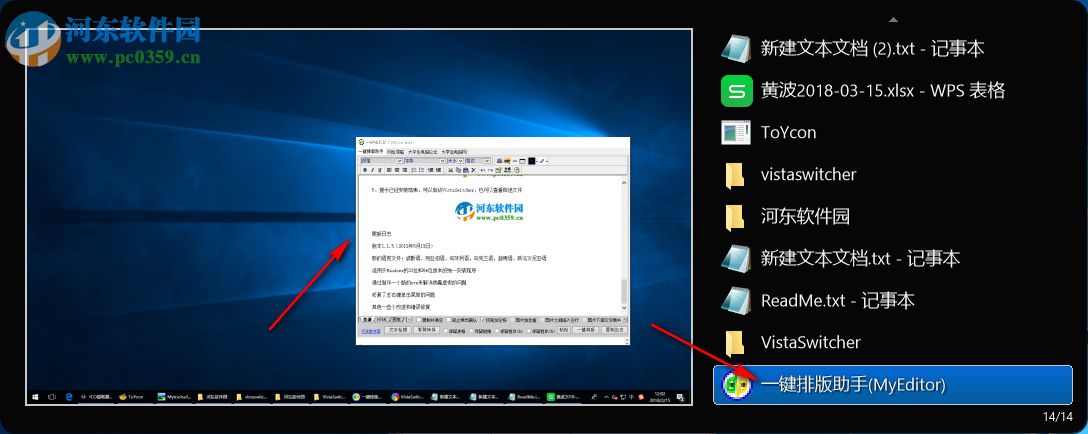The height and width of the screenshot is (434, 1088).
Task: Click the 一键排版 button in the previewed editor
Action: 586,330
